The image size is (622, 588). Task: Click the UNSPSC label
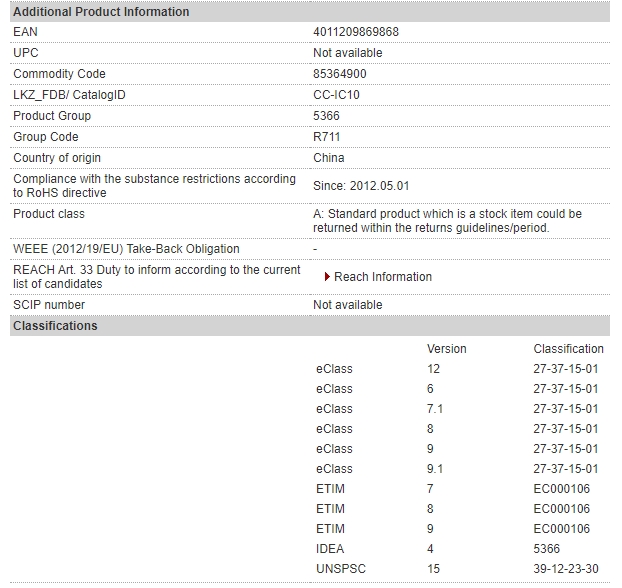click(x=341, y=569)
